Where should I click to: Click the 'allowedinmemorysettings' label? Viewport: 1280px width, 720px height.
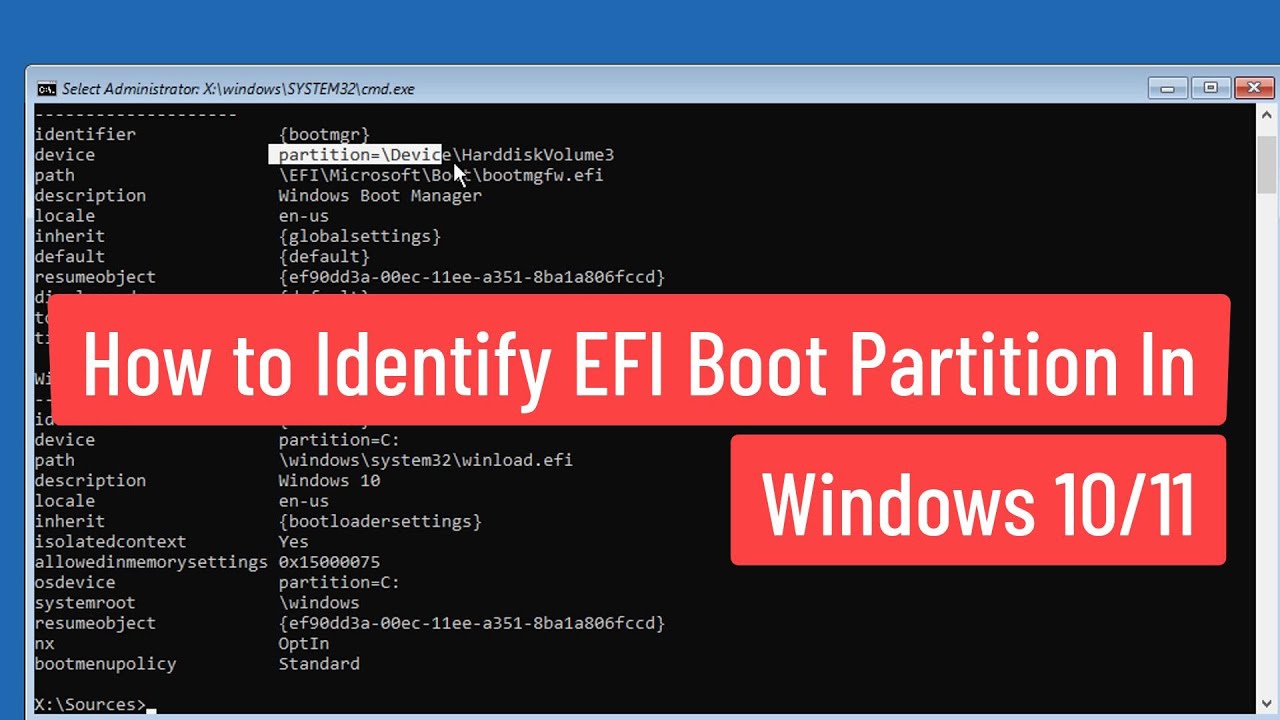(151, 562)
